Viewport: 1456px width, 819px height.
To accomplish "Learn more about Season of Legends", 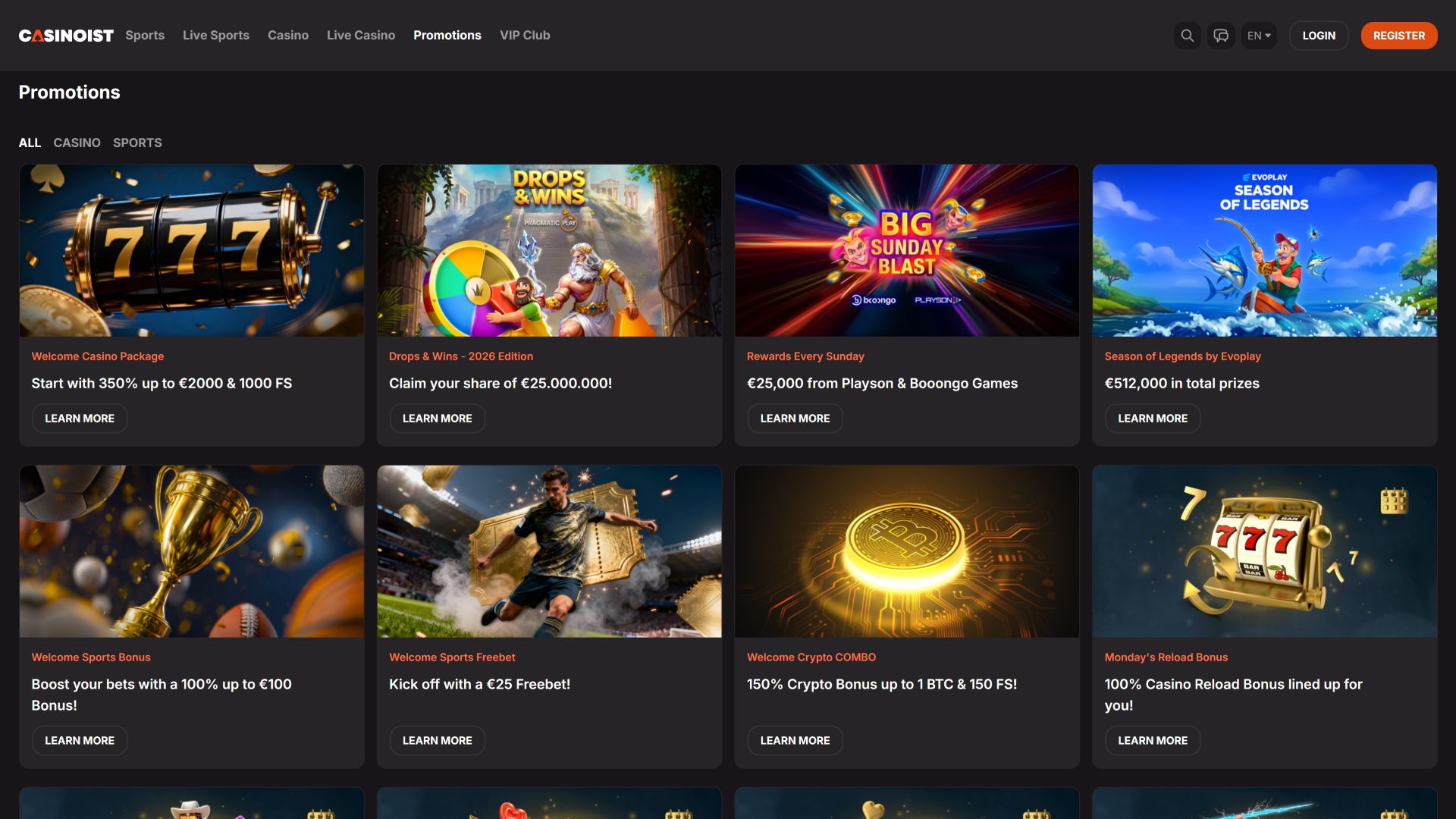I will (x=1153, y=419).
